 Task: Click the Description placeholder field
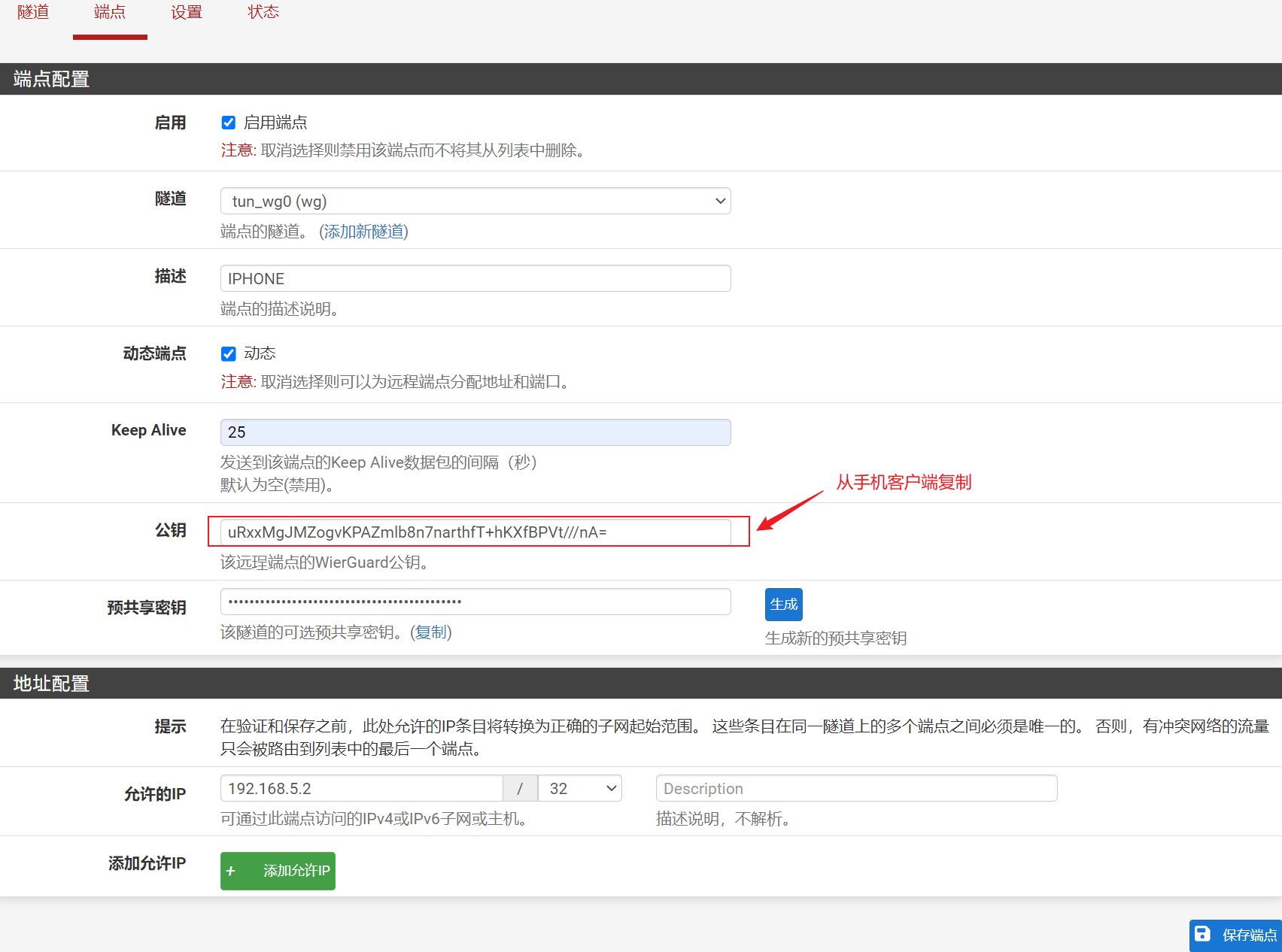pos(856,788)
